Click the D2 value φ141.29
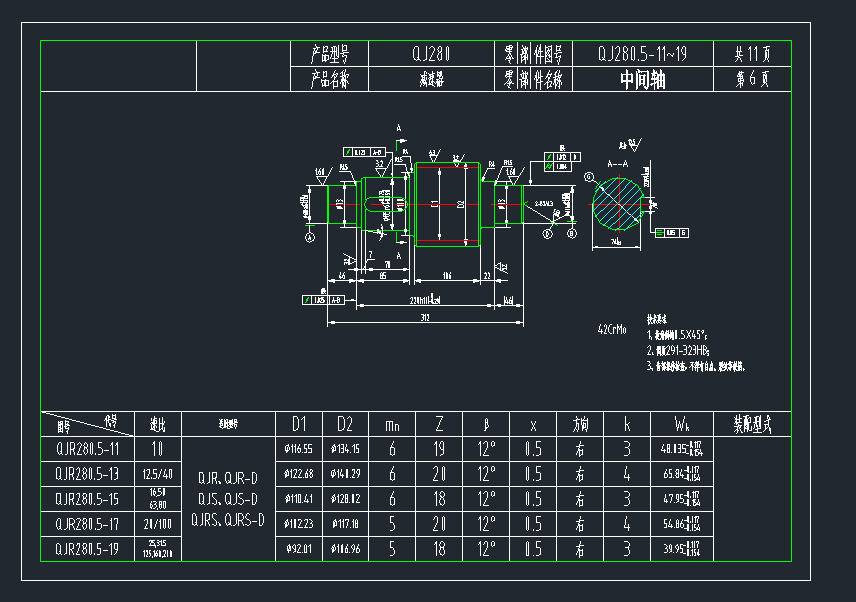856x602 pixels. point(345,474)
